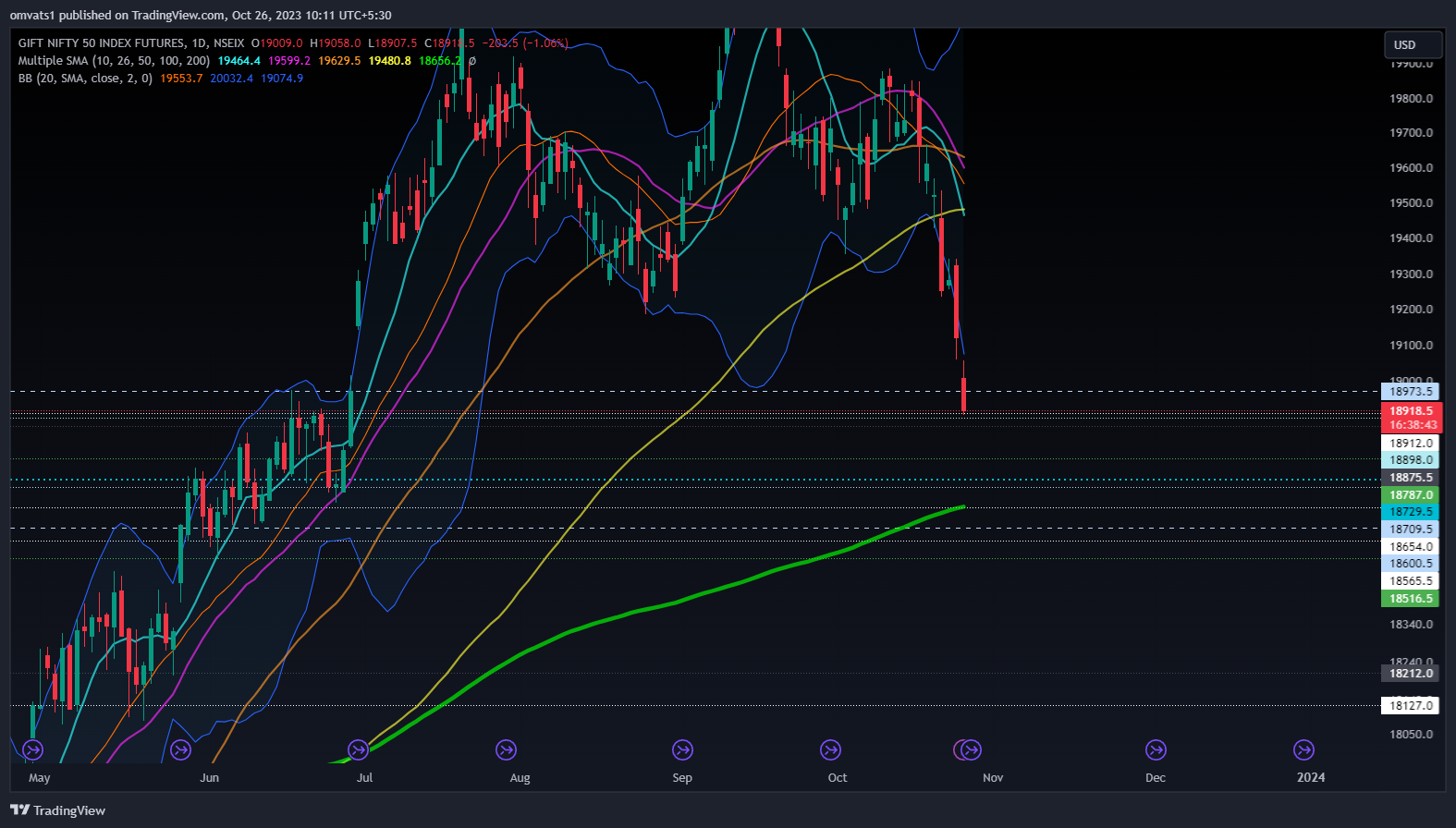
Task: Click the 19800.0 price axis value
Action: (x=1411, y=98)
